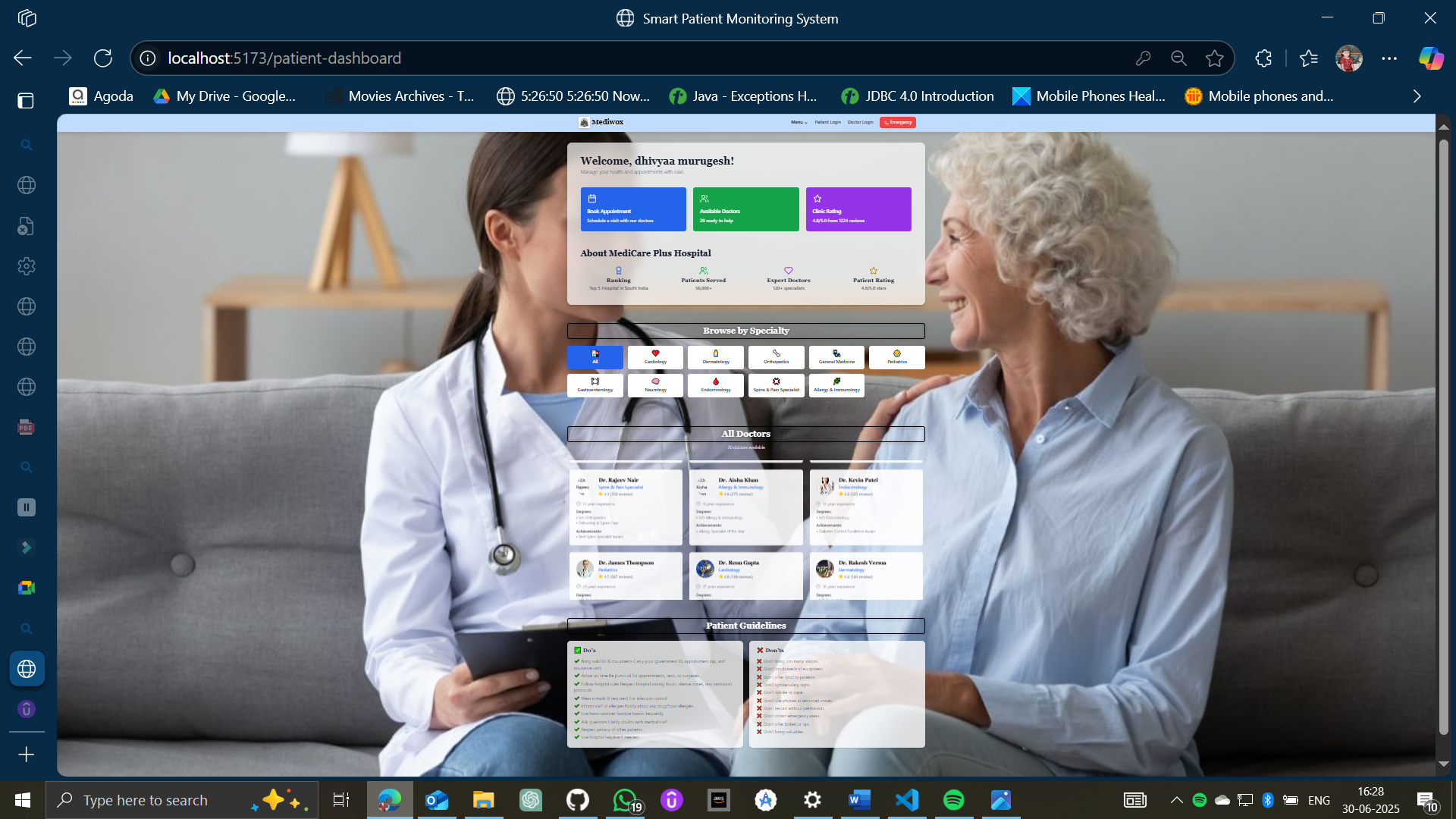Choose the Orthopedics bone icon
Screen dimensions: 1456x819
point(776,357)
